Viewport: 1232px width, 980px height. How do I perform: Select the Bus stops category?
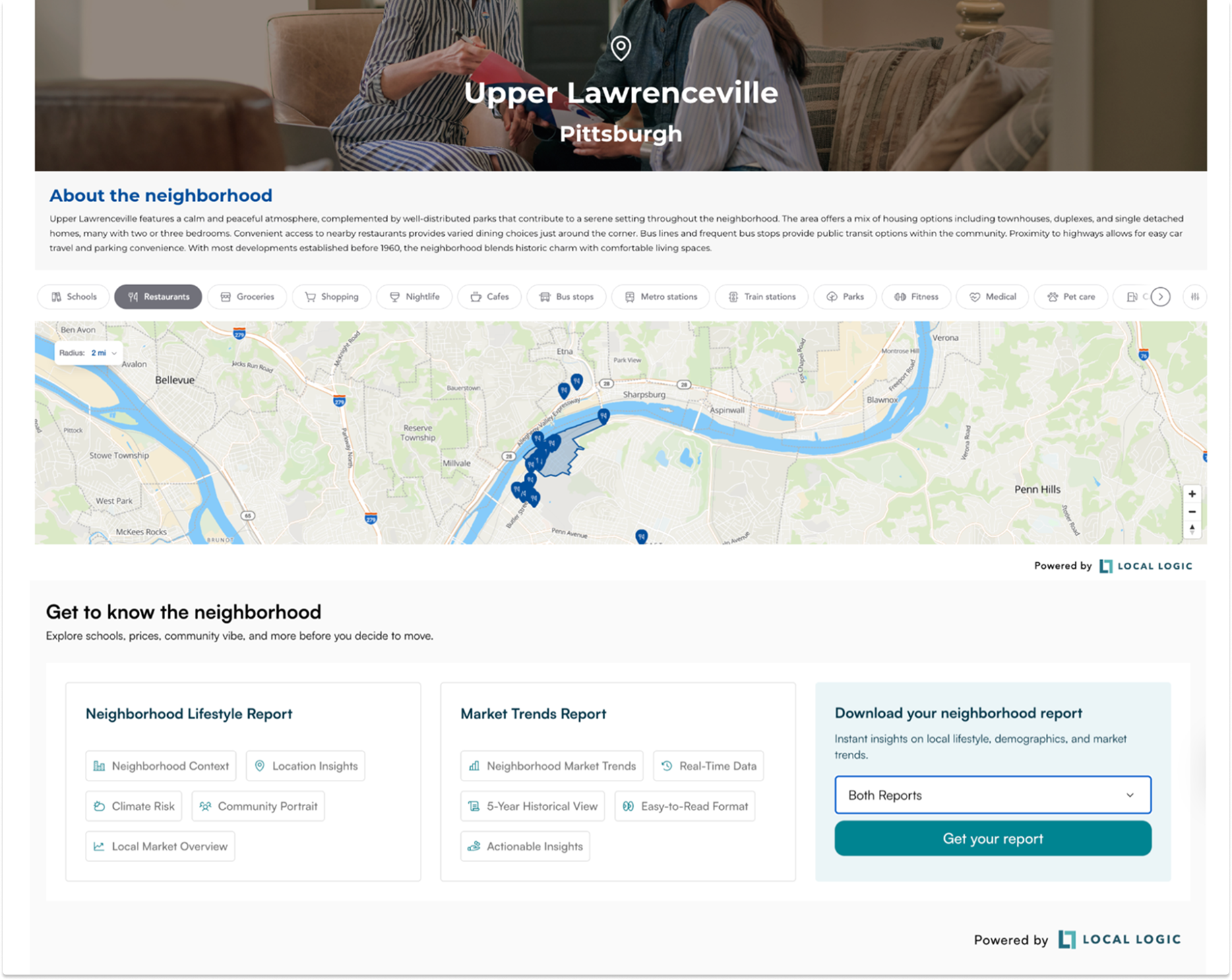coord(566,297)
